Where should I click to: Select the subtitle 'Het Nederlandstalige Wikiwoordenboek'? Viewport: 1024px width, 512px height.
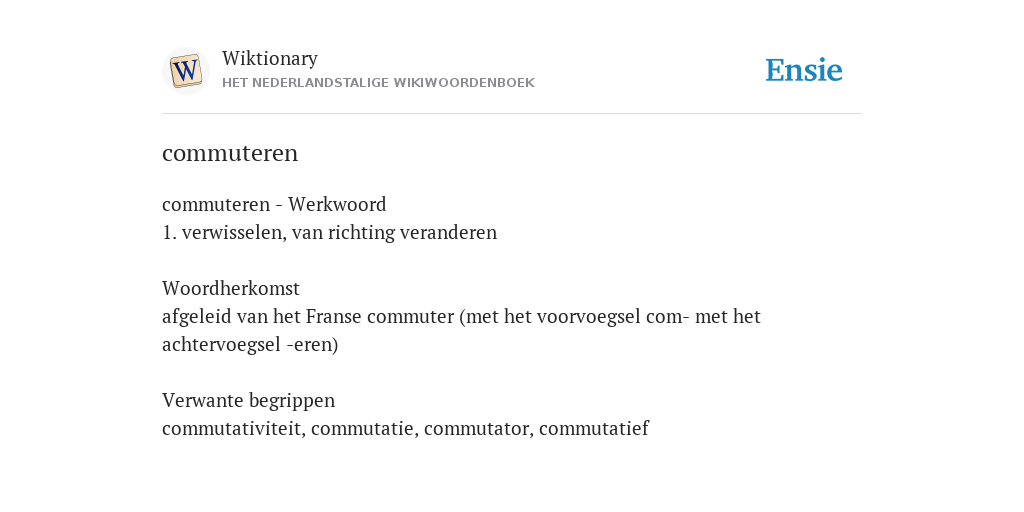pyautogui.click(x=378, y=83)
